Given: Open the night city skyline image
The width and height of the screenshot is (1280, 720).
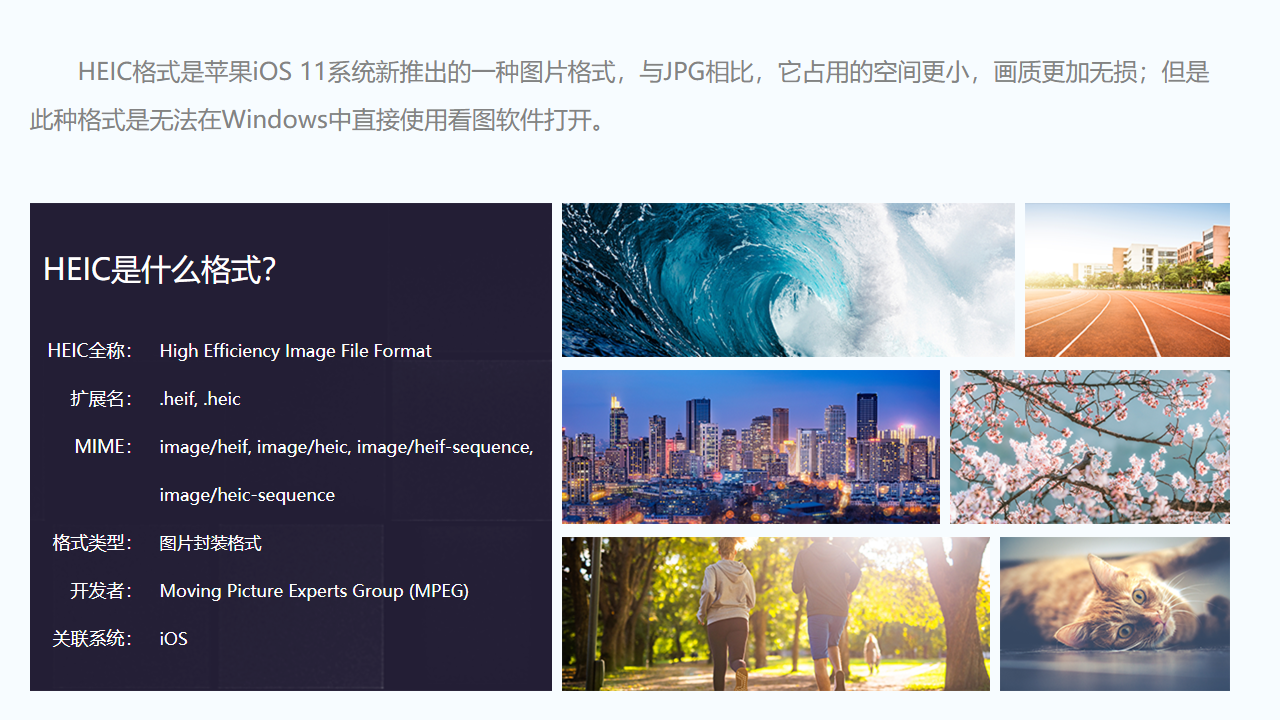Looking at the screenshot, I should 750,446.
